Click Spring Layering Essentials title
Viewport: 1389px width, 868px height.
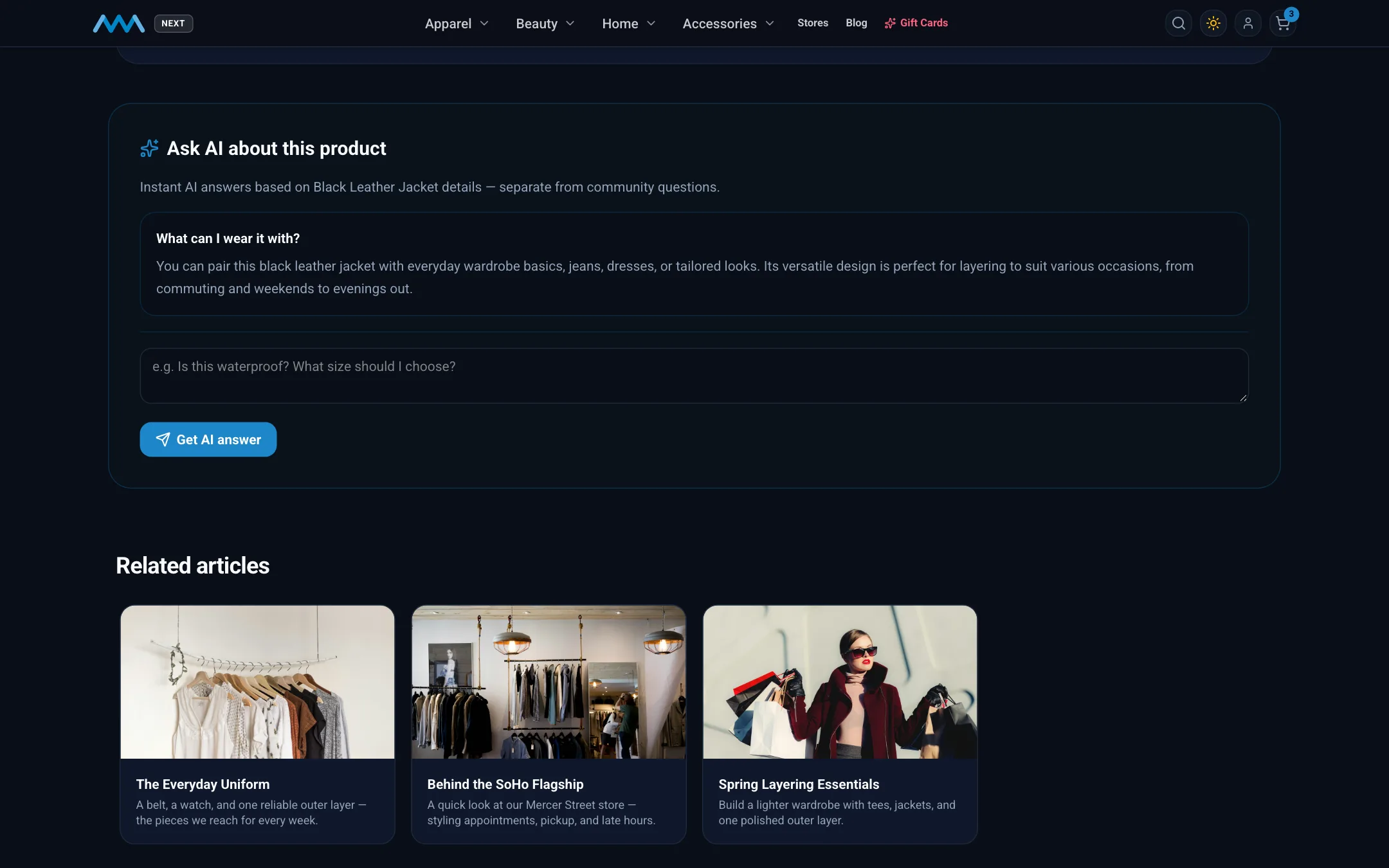coord(799,784)
